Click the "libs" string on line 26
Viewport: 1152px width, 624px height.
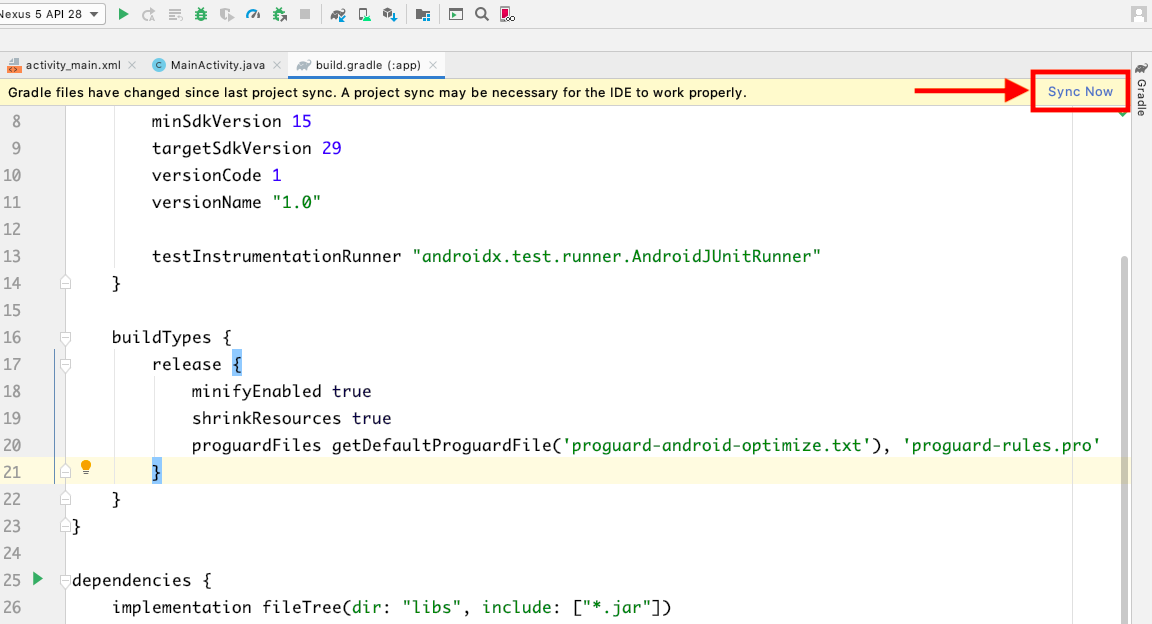(x=431, y=607)
